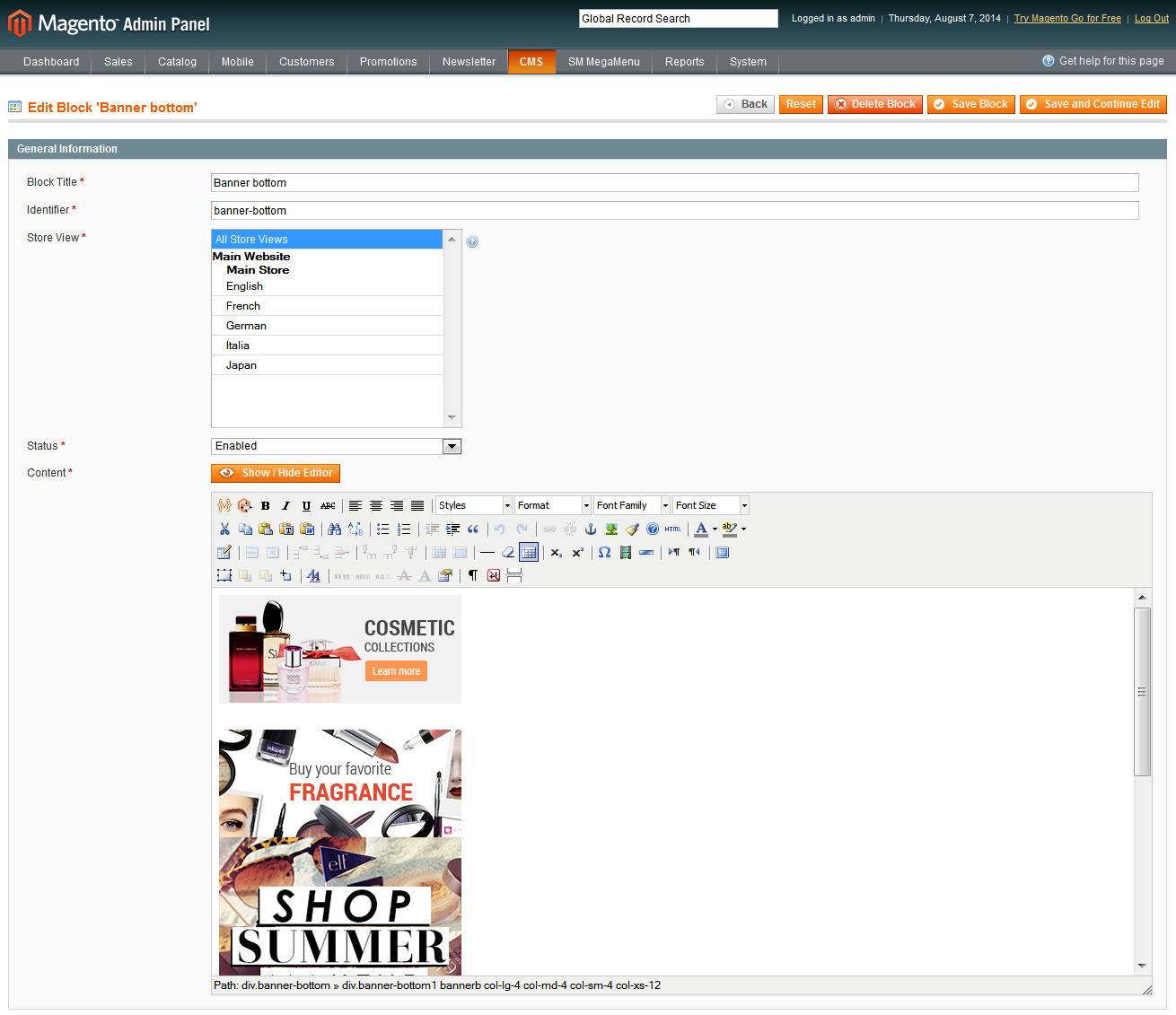The height and width of the screenshot is (1015, 1176).
Task: Toggle bold formatting in editor
Action: (266, 505)
